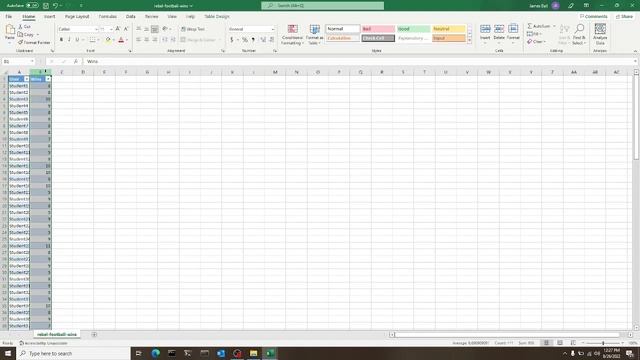Click the Save icon in title bar
Viewport: 640px width, 360px height.
coord(46,6)
